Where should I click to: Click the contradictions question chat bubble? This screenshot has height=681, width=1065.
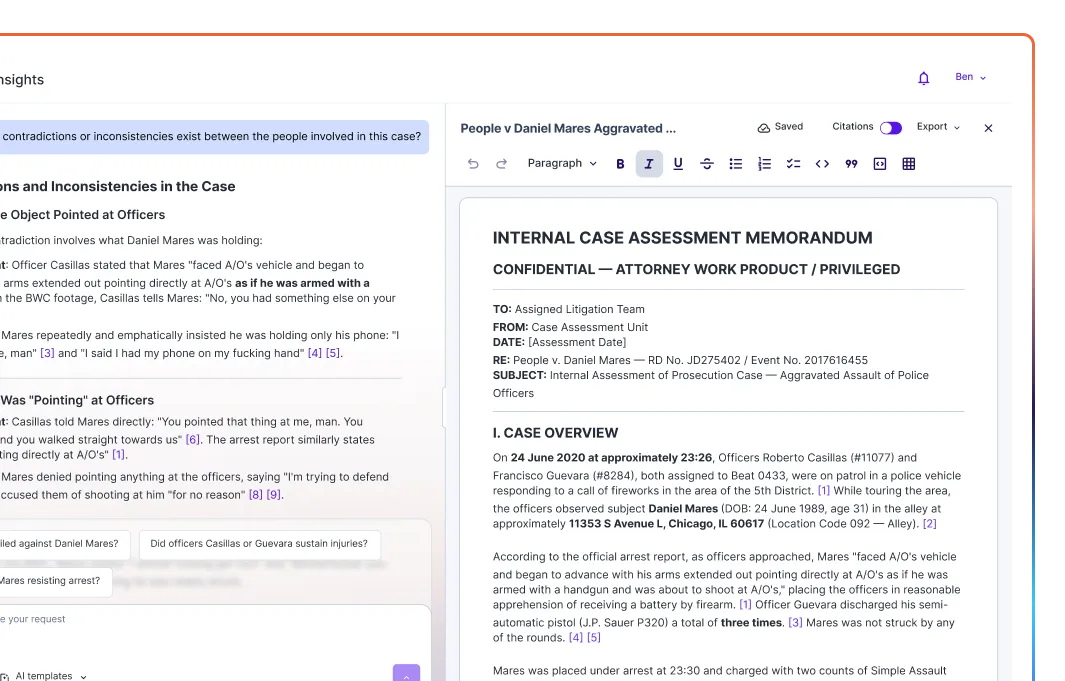pyautogui.click(x=214, y=136)
